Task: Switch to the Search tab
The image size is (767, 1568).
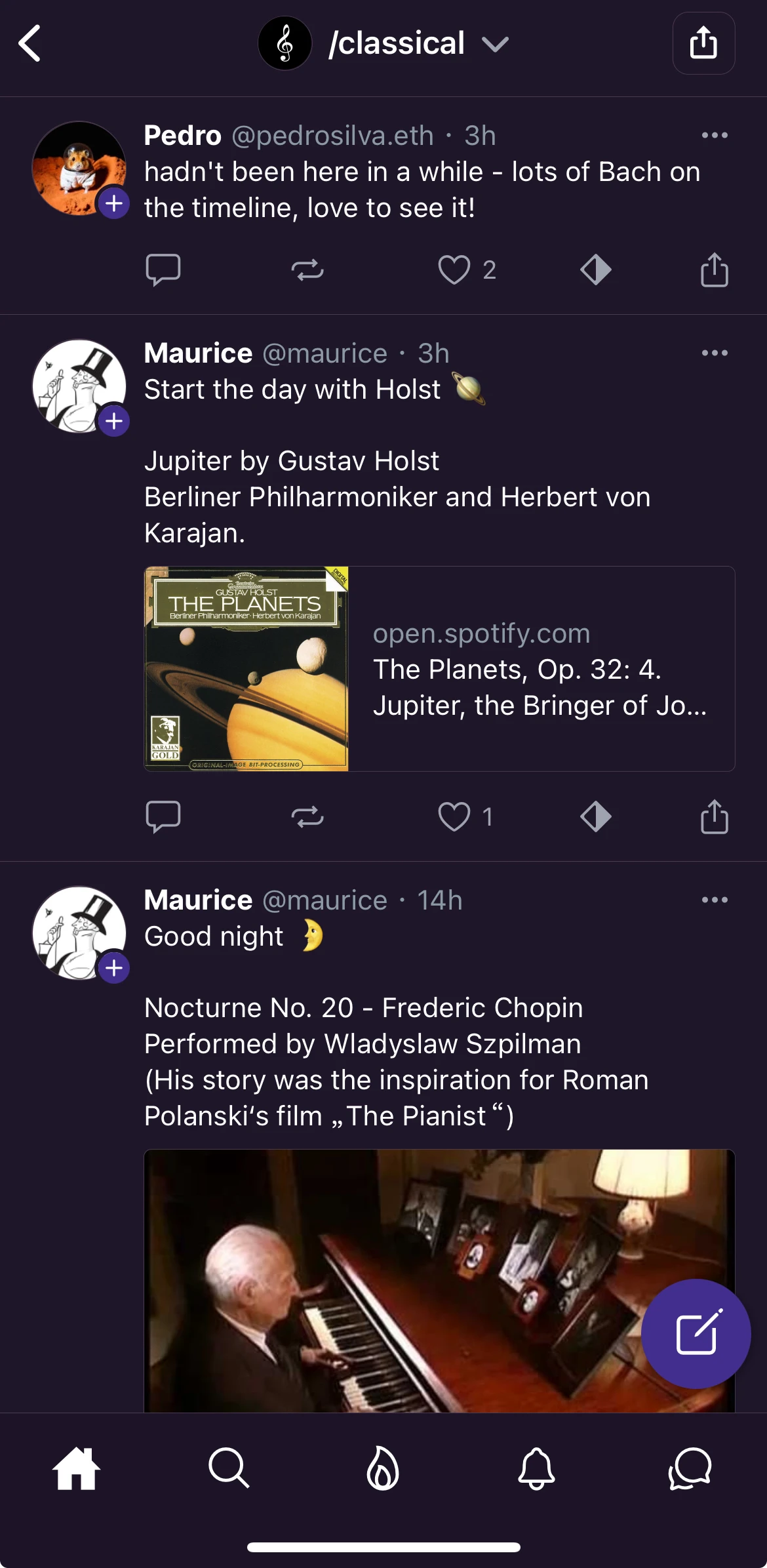Action: click(x=229, y=1468)
